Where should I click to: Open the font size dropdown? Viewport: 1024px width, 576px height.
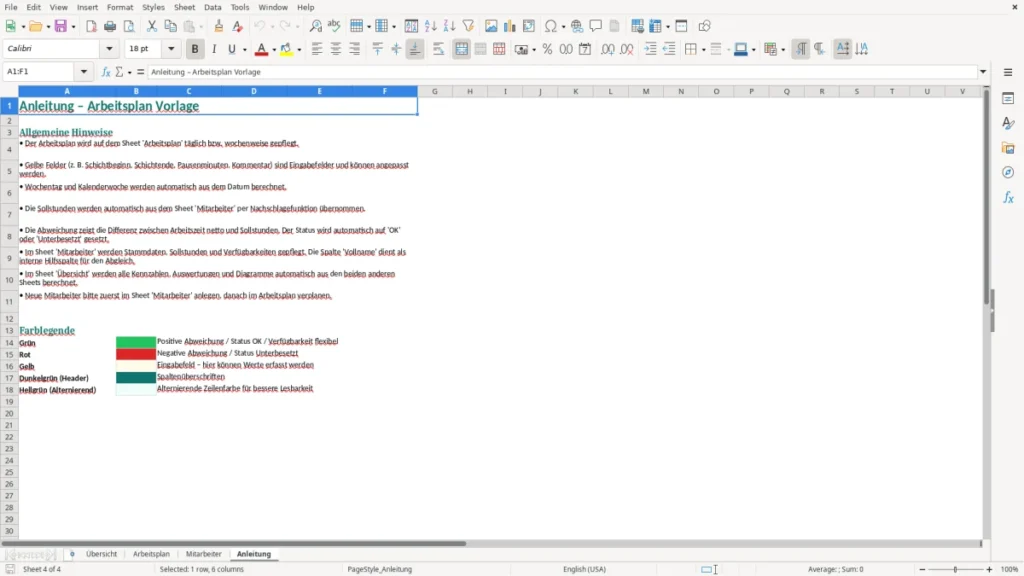click(171, 48)
